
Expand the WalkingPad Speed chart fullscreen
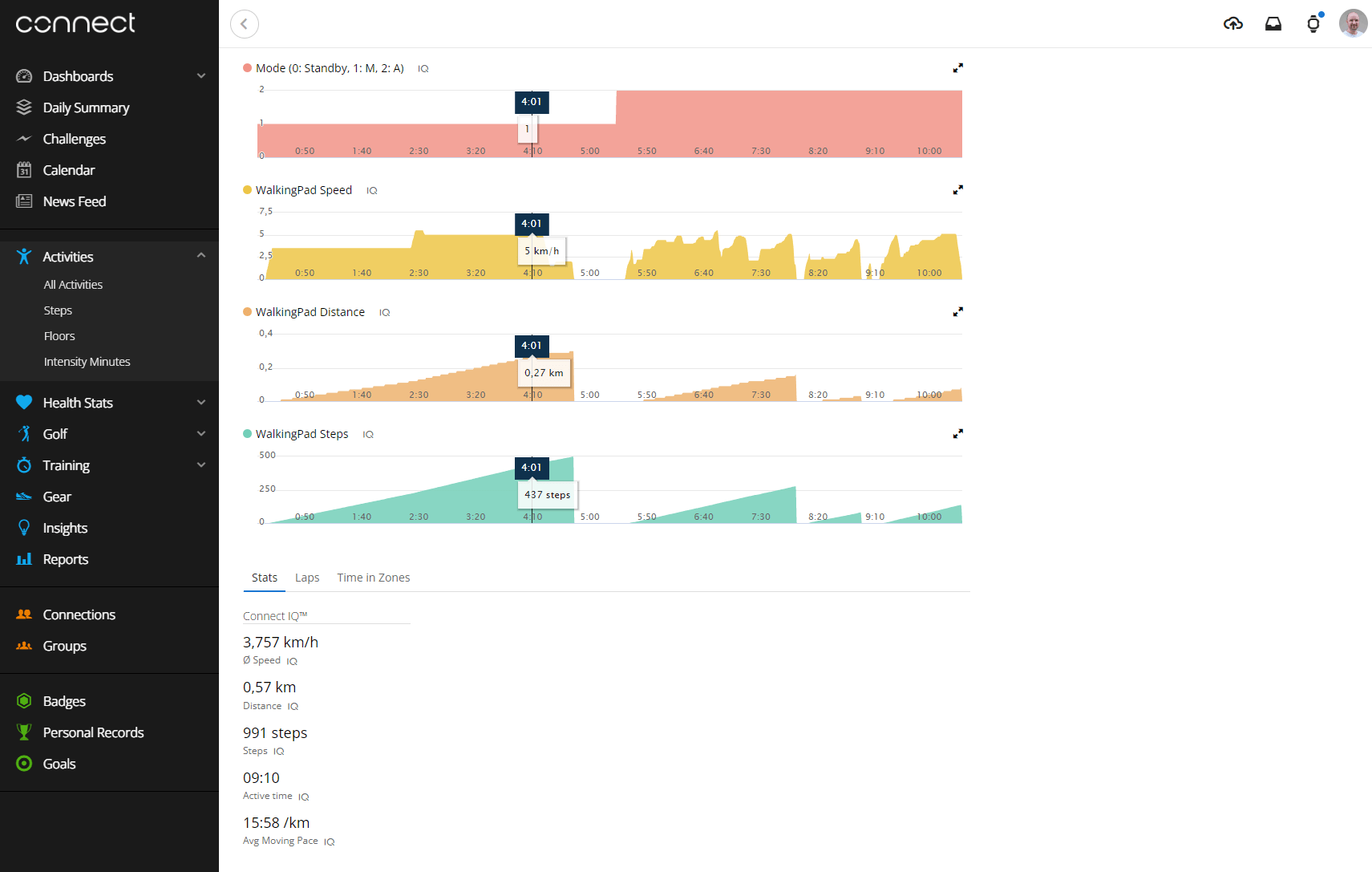[957, 190]
